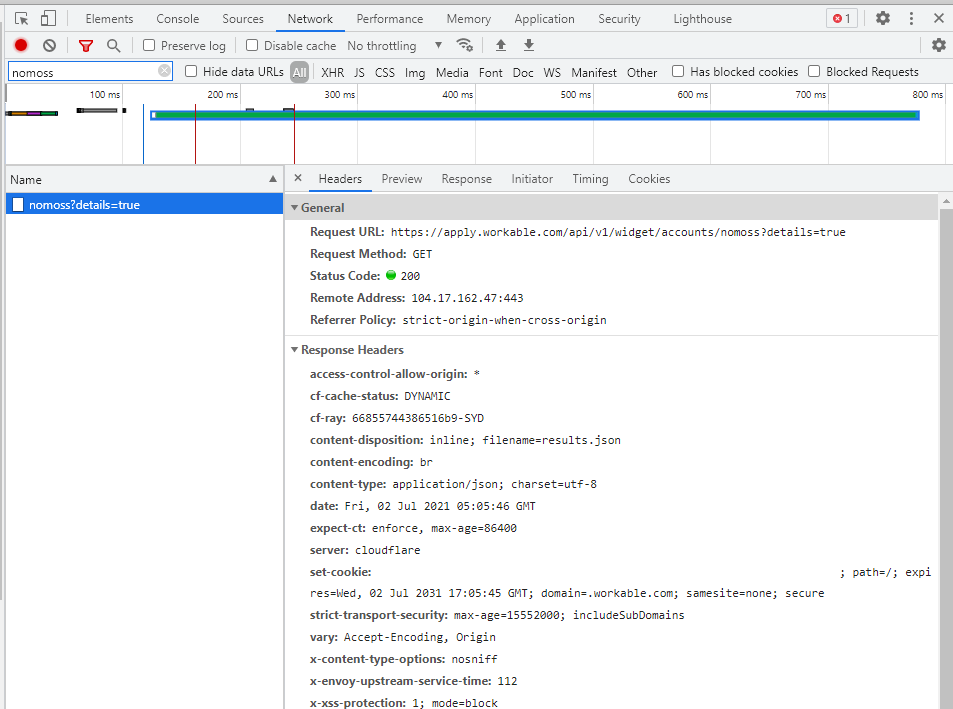
Task: Collapse the Response Headers section
Action: 294,349
